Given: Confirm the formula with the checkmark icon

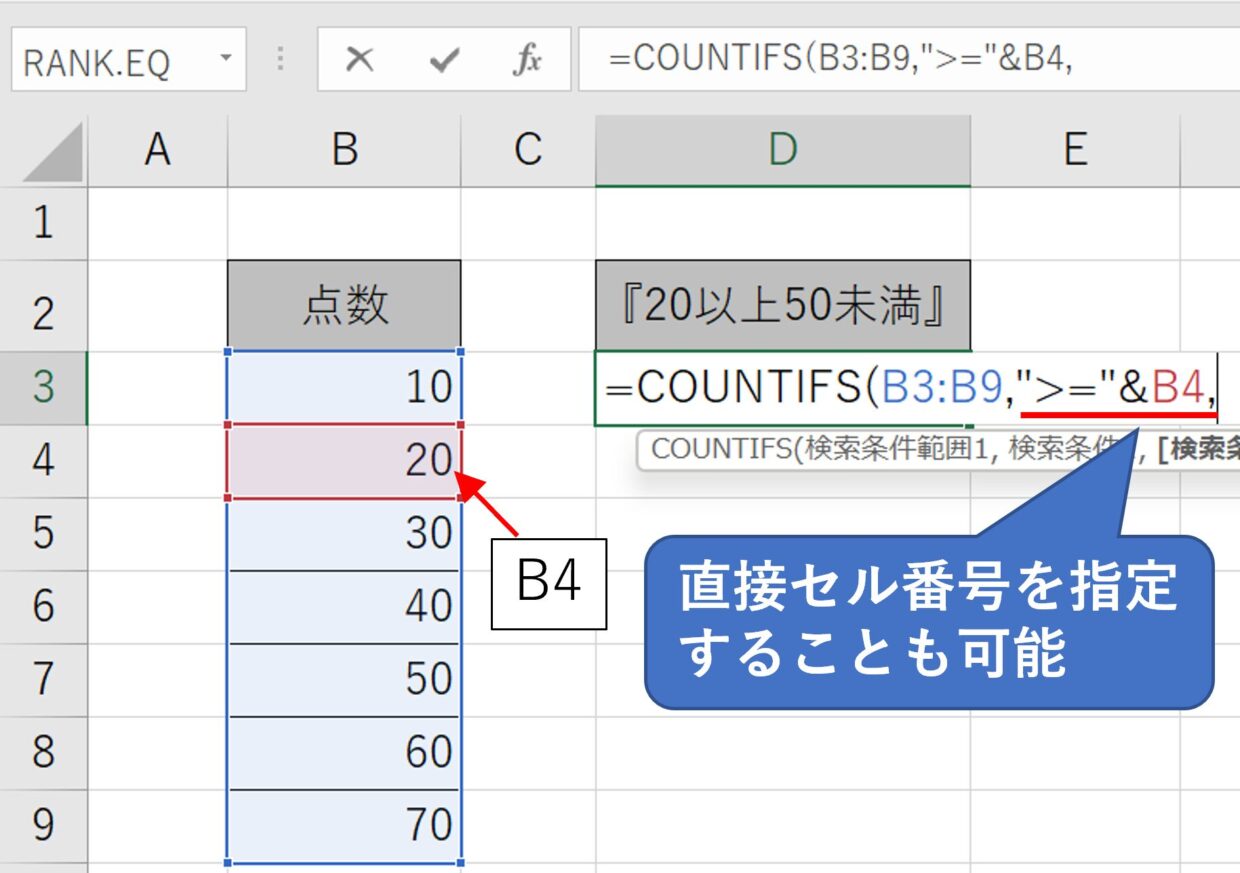Looking at the screenshot, I should [x=443, y=60].
